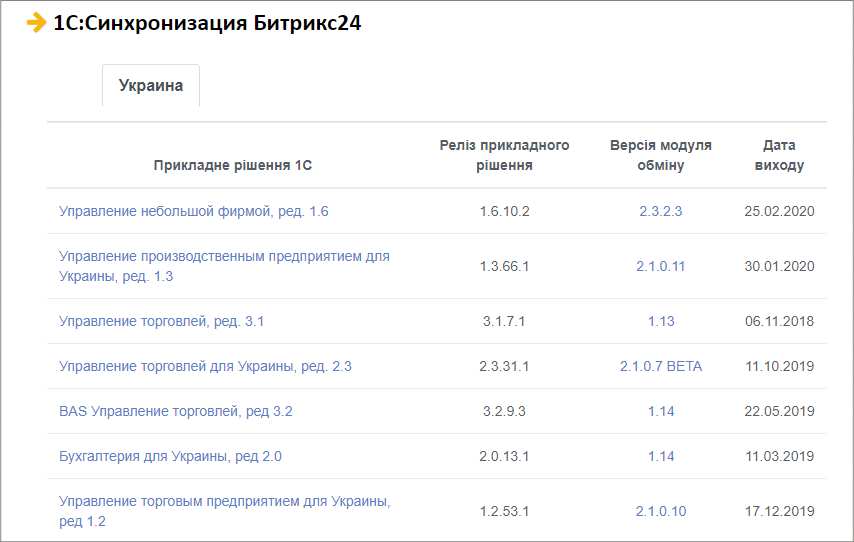Click column header Прикладне рішення 1С
This screenshot has width=854, height=542.
pos(233,166)
